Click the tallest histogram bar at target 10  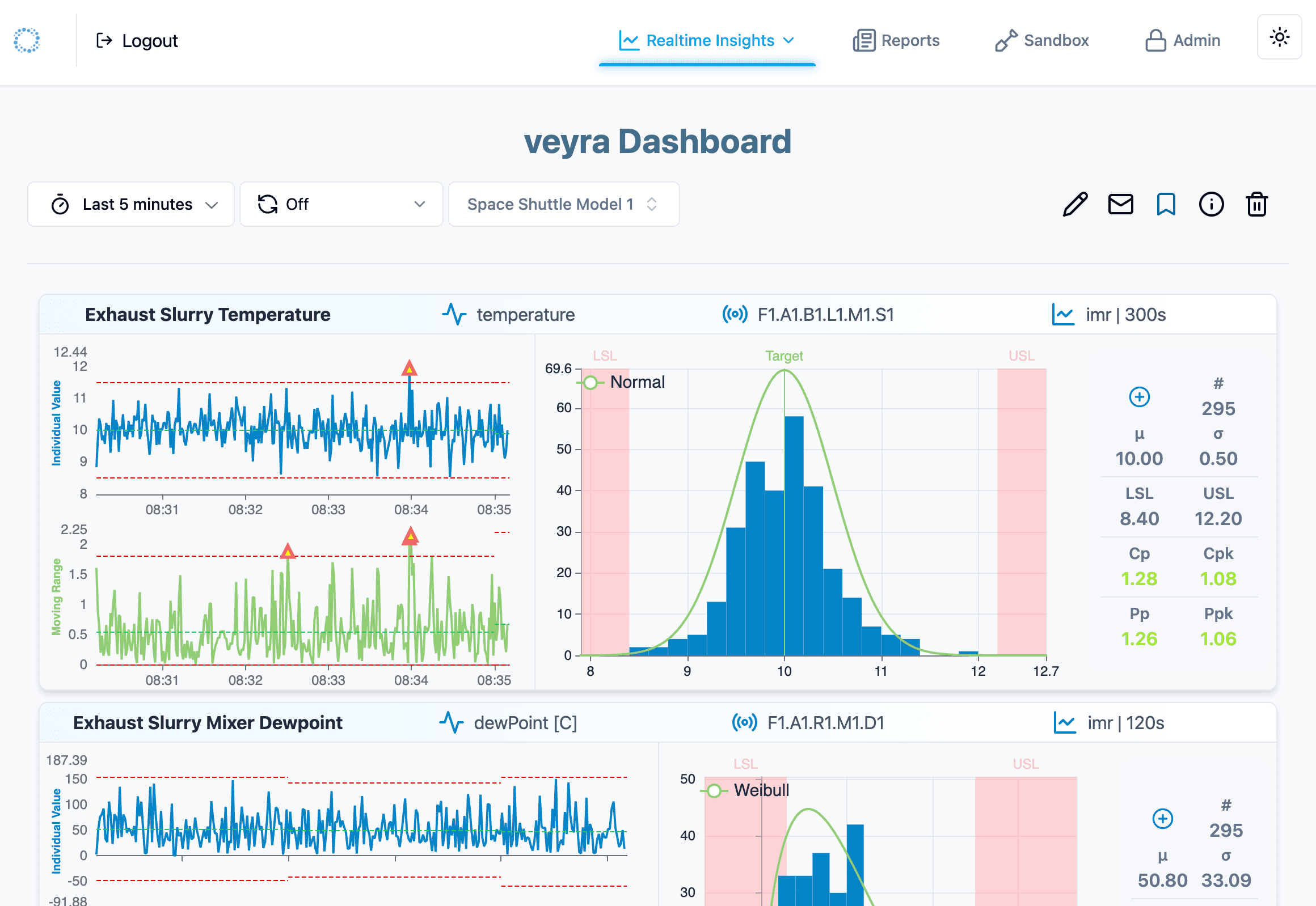[794, 535]
